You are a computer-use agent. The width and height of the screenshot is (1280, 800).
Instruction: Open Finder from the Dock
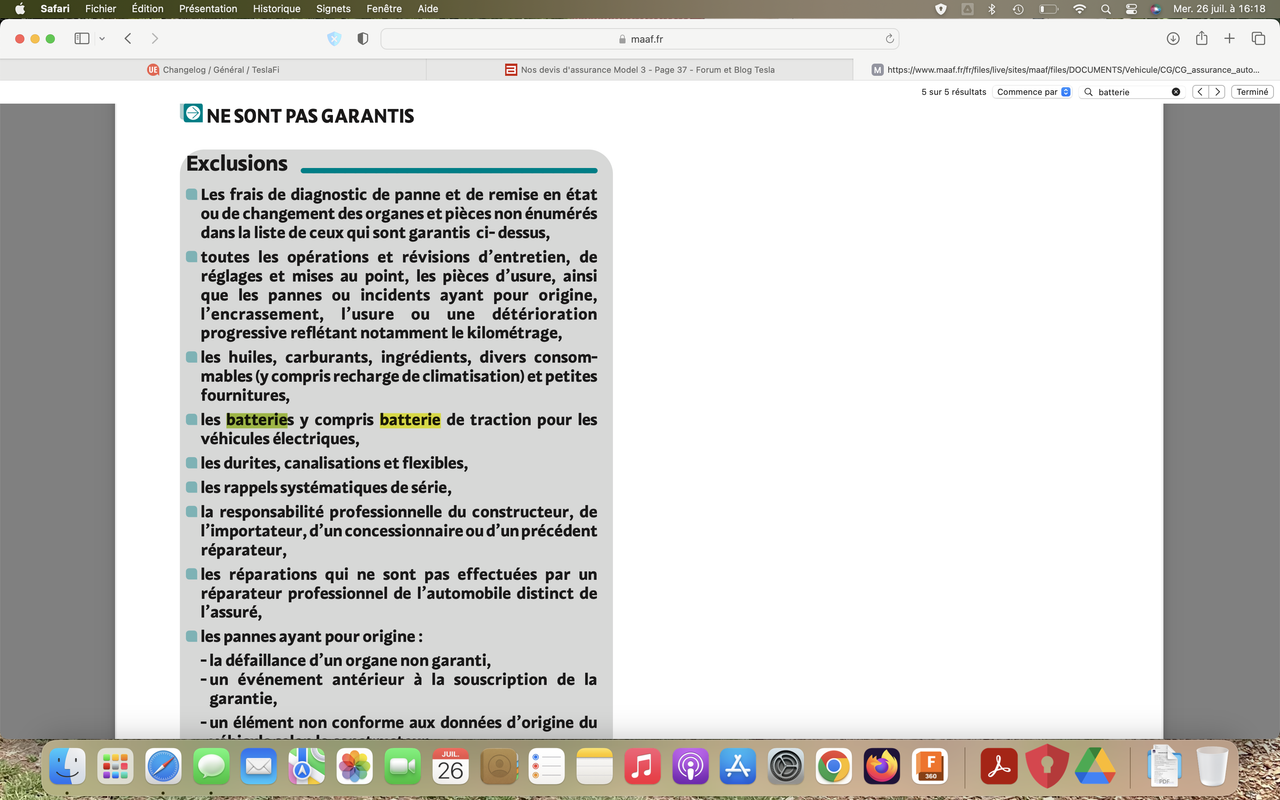(67, 767)
